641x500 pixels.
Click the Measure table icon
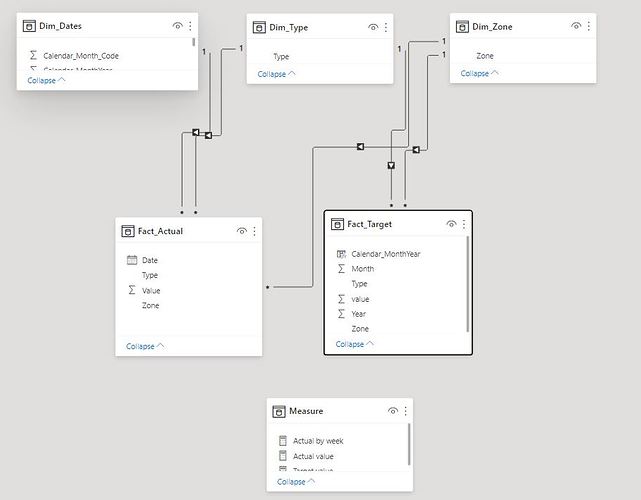point(279,411)
